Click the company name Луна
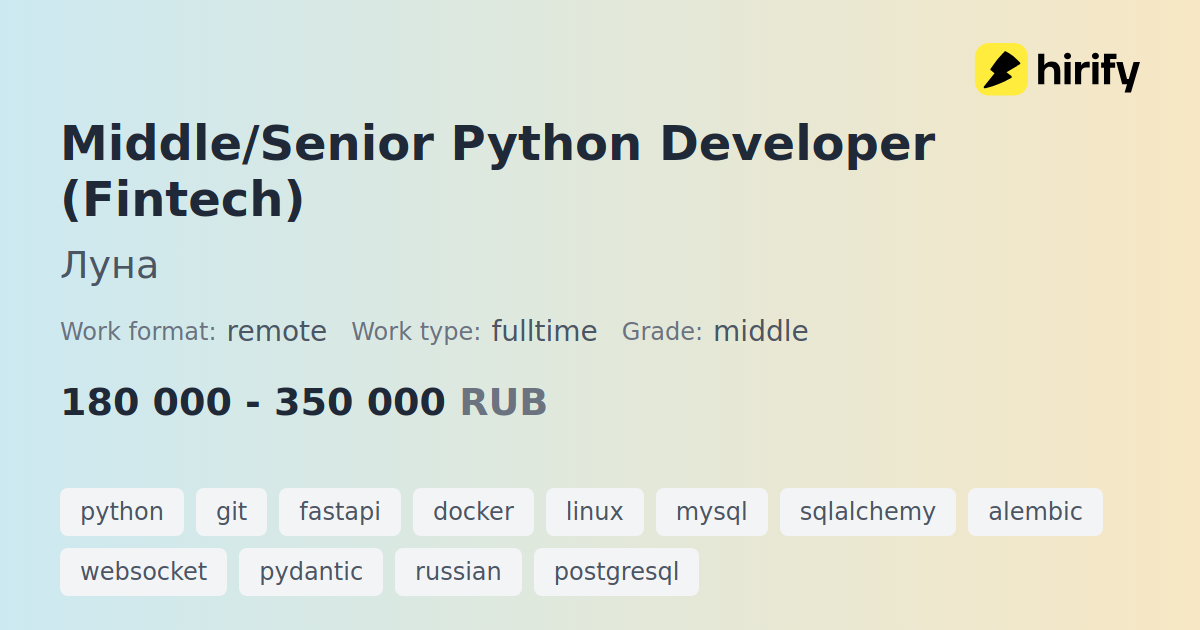 [109, 266]
